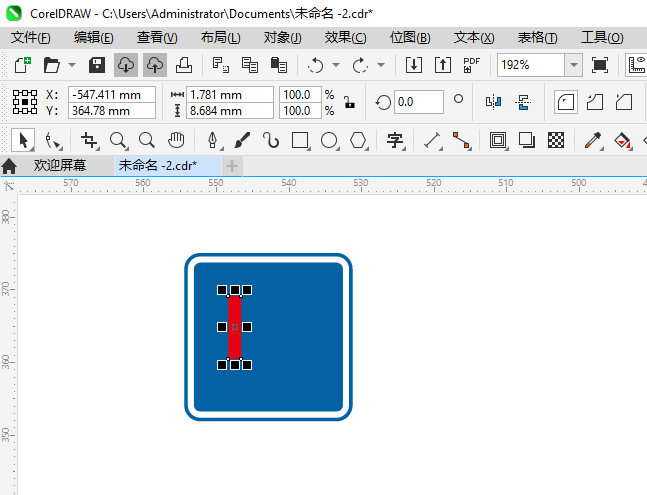Select the Pan hand tool
Screen dimensions: 647x495
coord(176,140)
